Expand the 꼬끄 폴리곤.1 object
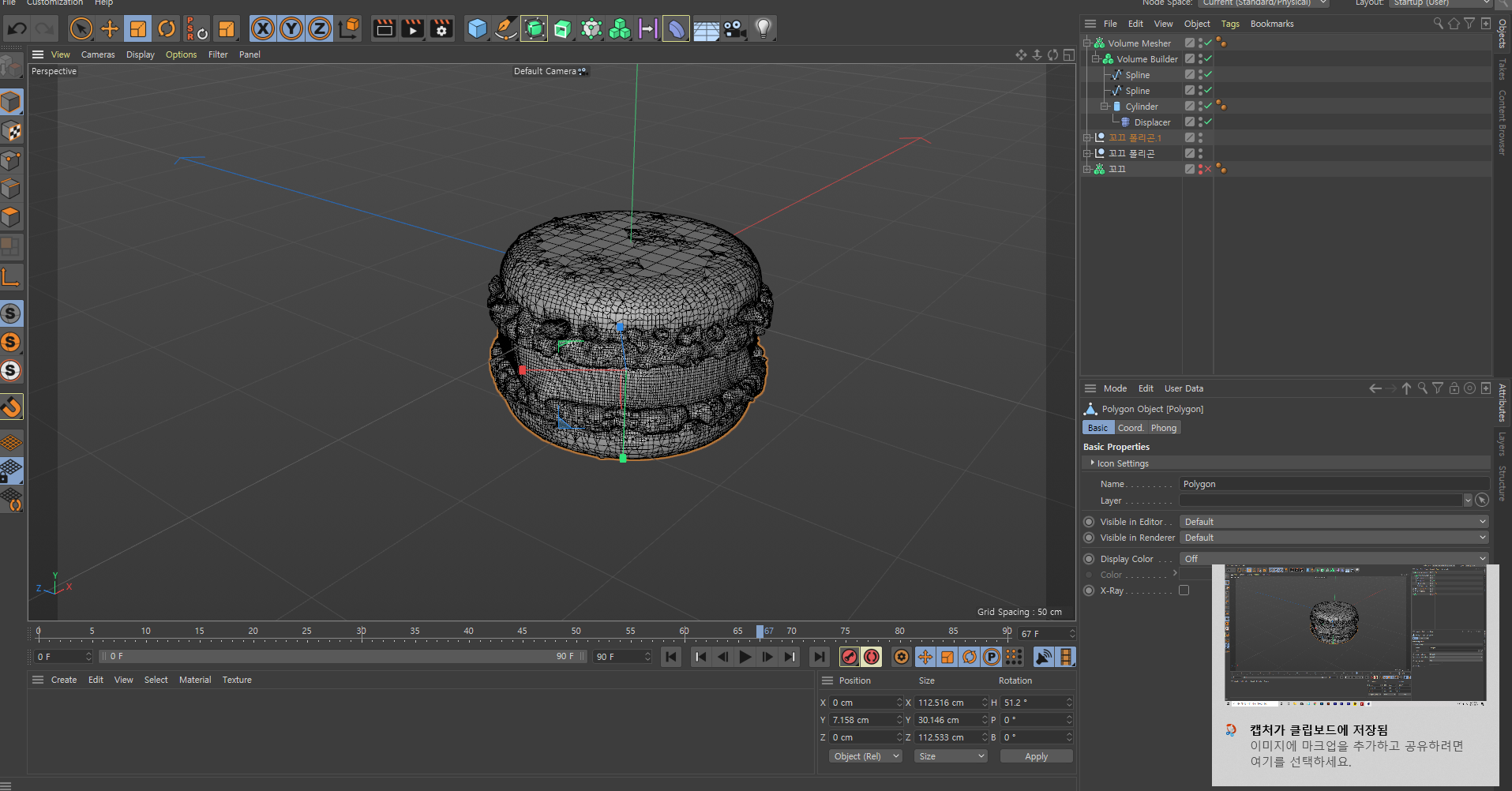 (1087, 137)
